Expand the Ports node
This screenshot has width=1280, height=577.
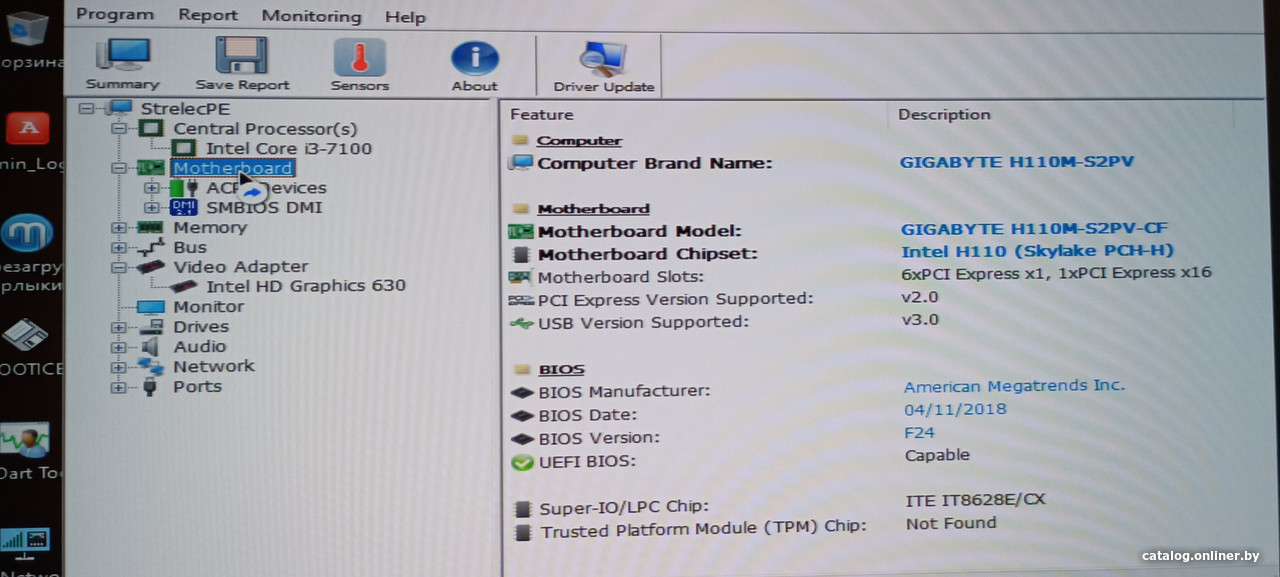[119, 387]
